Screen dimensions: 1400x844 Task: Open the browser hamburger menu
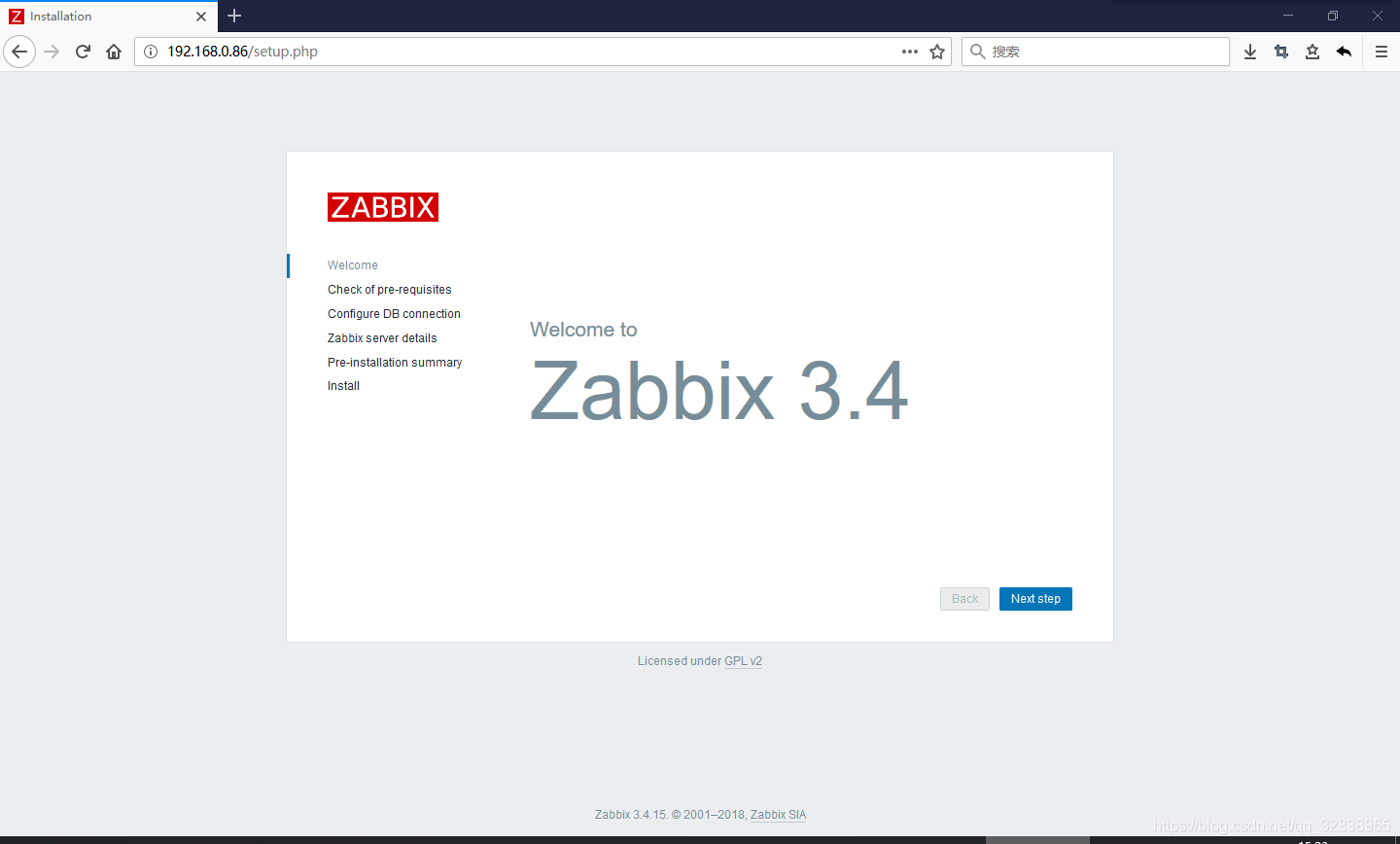click(1382, 52)
